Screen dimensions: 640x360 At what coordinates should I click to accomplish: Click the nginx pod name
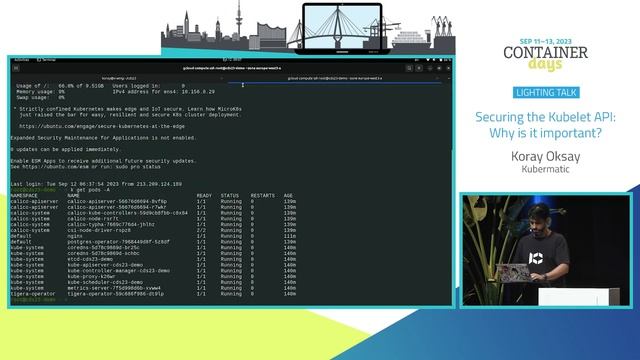coord(75,236)
